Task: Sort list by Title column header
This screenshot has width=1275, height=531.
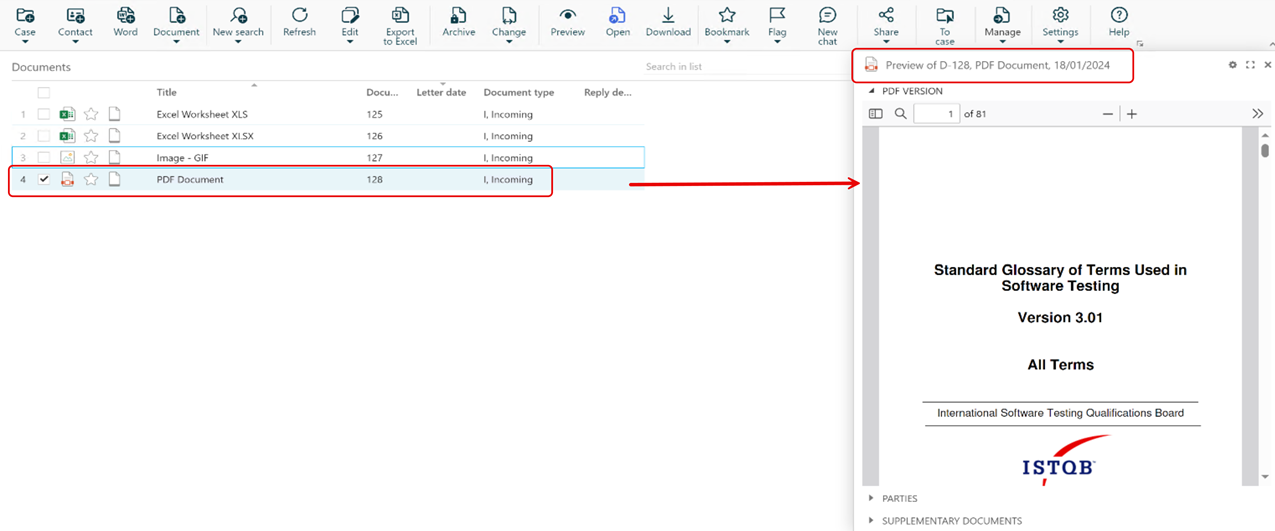Action: point(167,93)
